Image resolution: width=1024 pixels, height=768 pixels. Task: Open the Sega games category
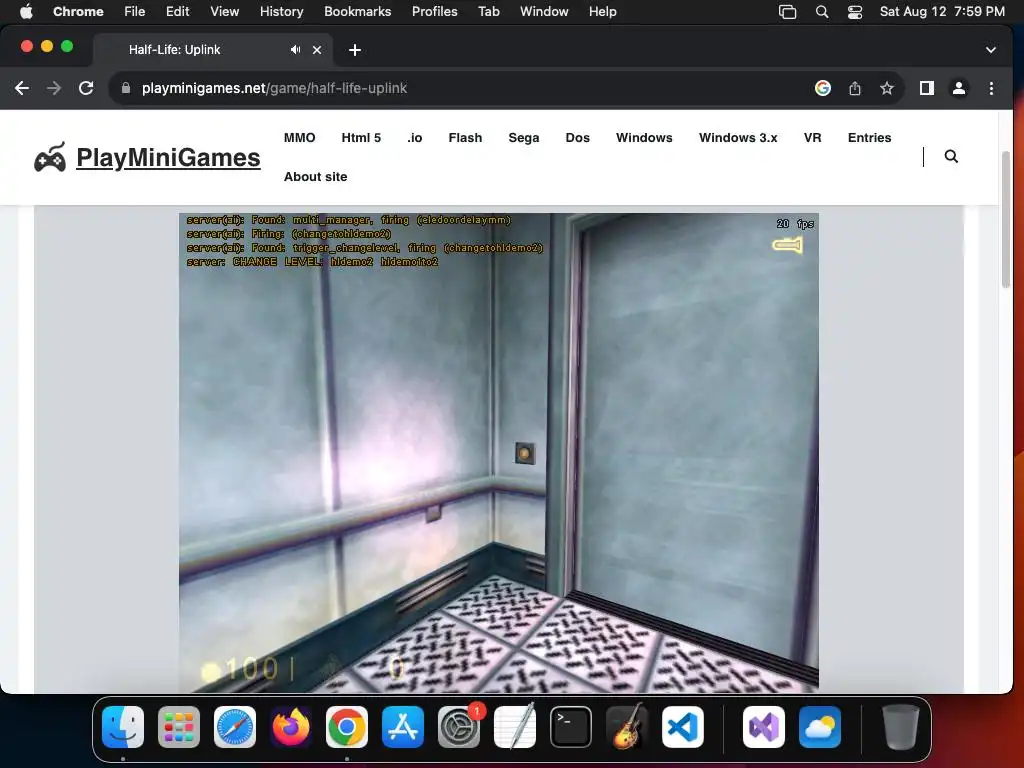[524, 138]
